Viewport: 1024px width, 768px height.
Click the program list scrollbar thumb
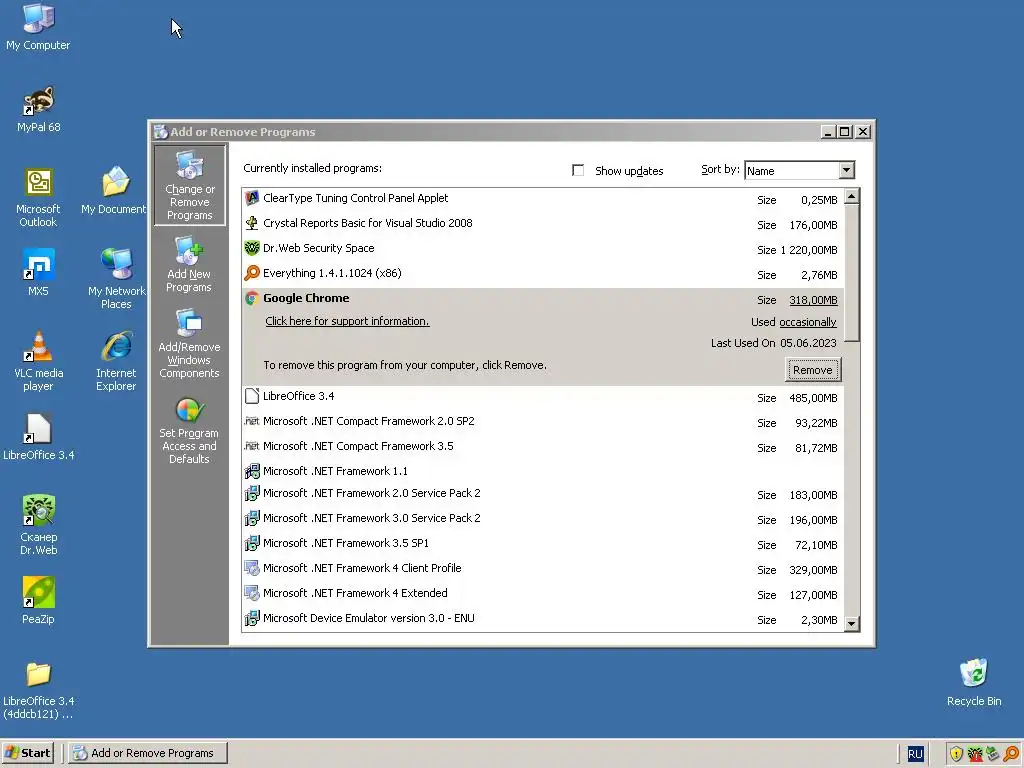pos(852,273)
